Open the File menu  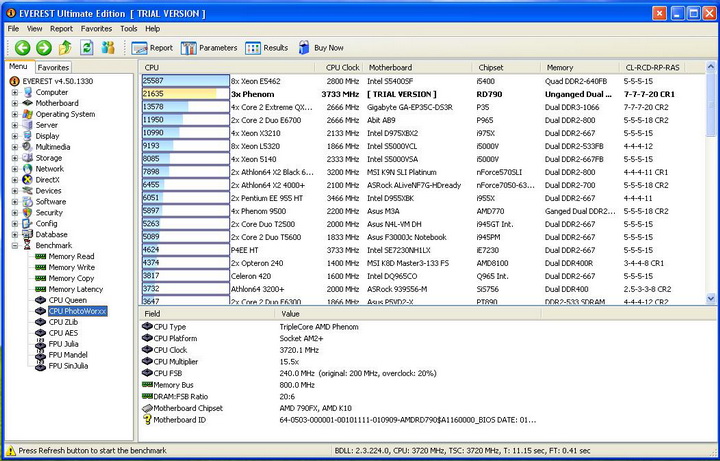pos(13,28)
